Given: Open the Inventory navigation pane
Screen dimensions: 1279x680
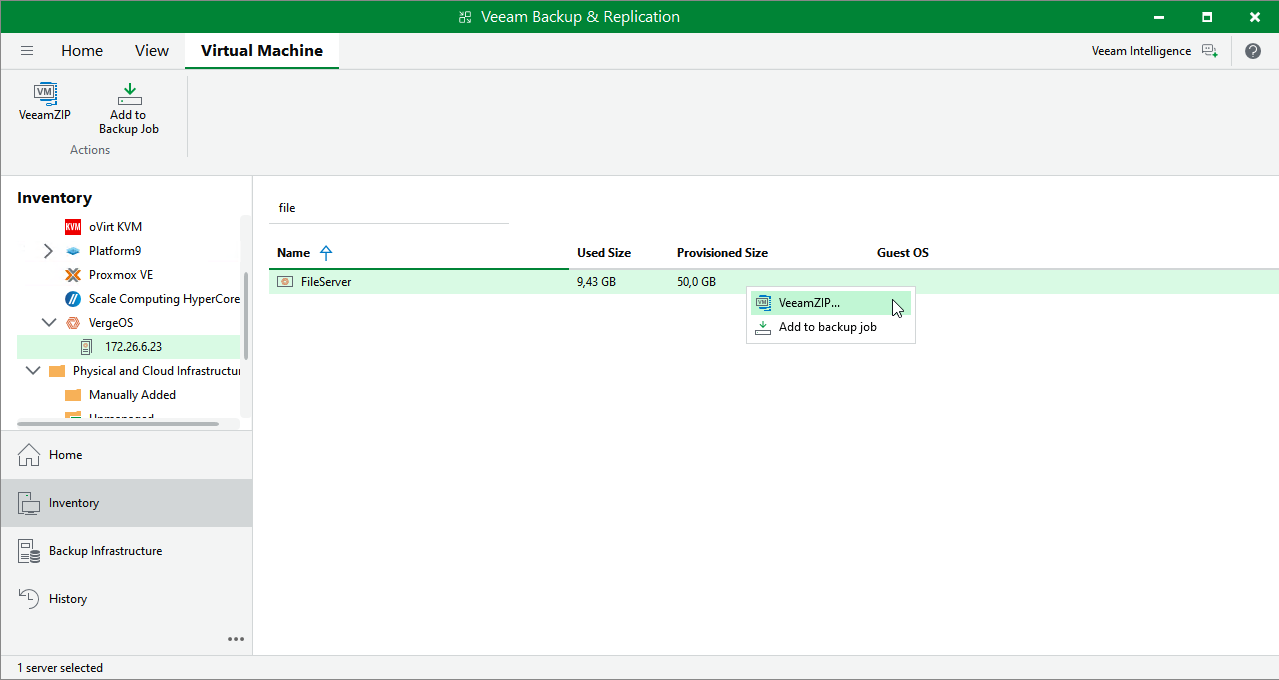Looking at the screenshot, I should tap(126, 503).
